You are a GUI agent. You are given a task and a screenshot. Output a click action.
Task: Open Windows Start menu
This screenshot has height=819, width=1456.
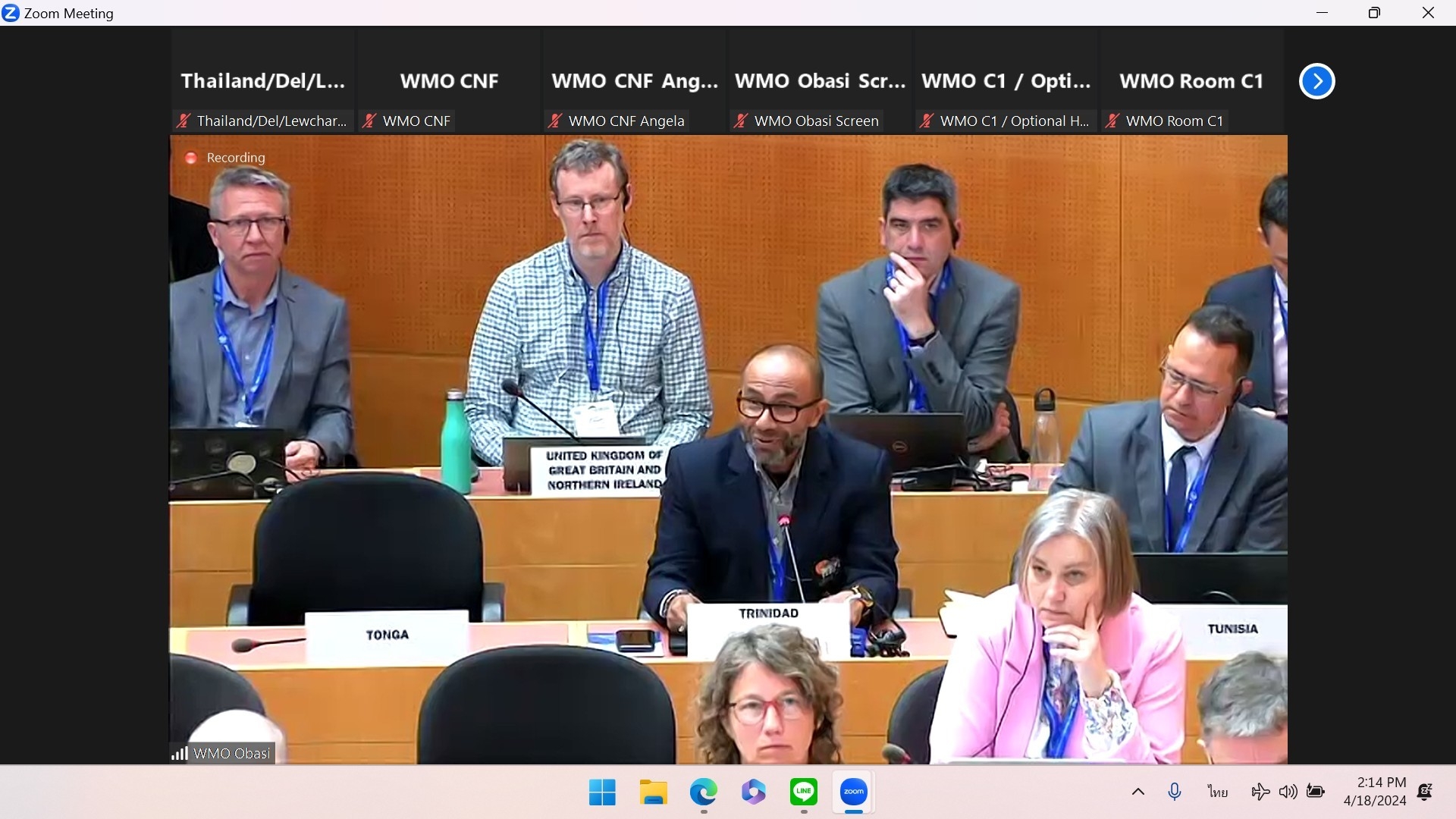pyautogui.click(x=602, y=792)
